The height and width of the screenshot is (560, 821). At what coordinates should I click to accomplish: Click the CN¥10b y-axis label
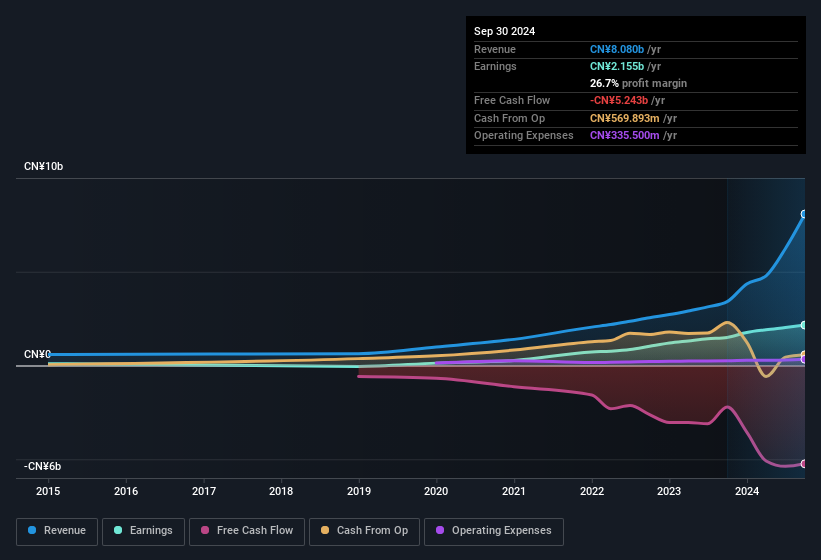pyautogui.click(x=43, y=166)
